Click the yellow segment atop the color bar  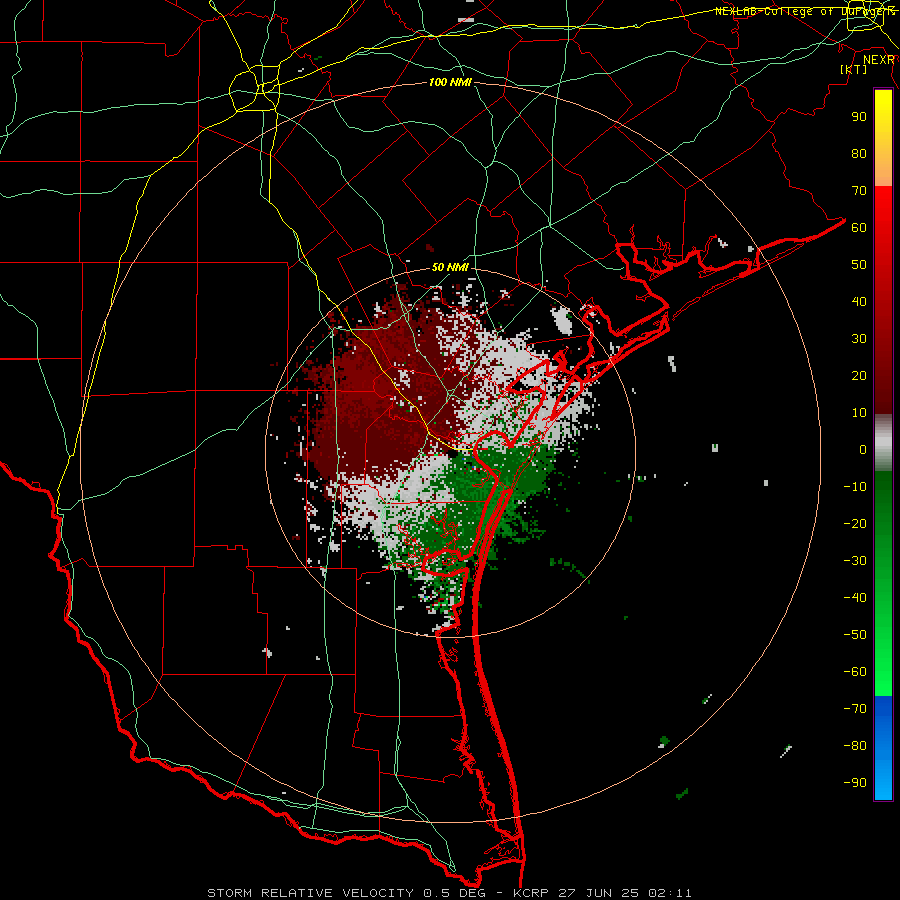883,138
